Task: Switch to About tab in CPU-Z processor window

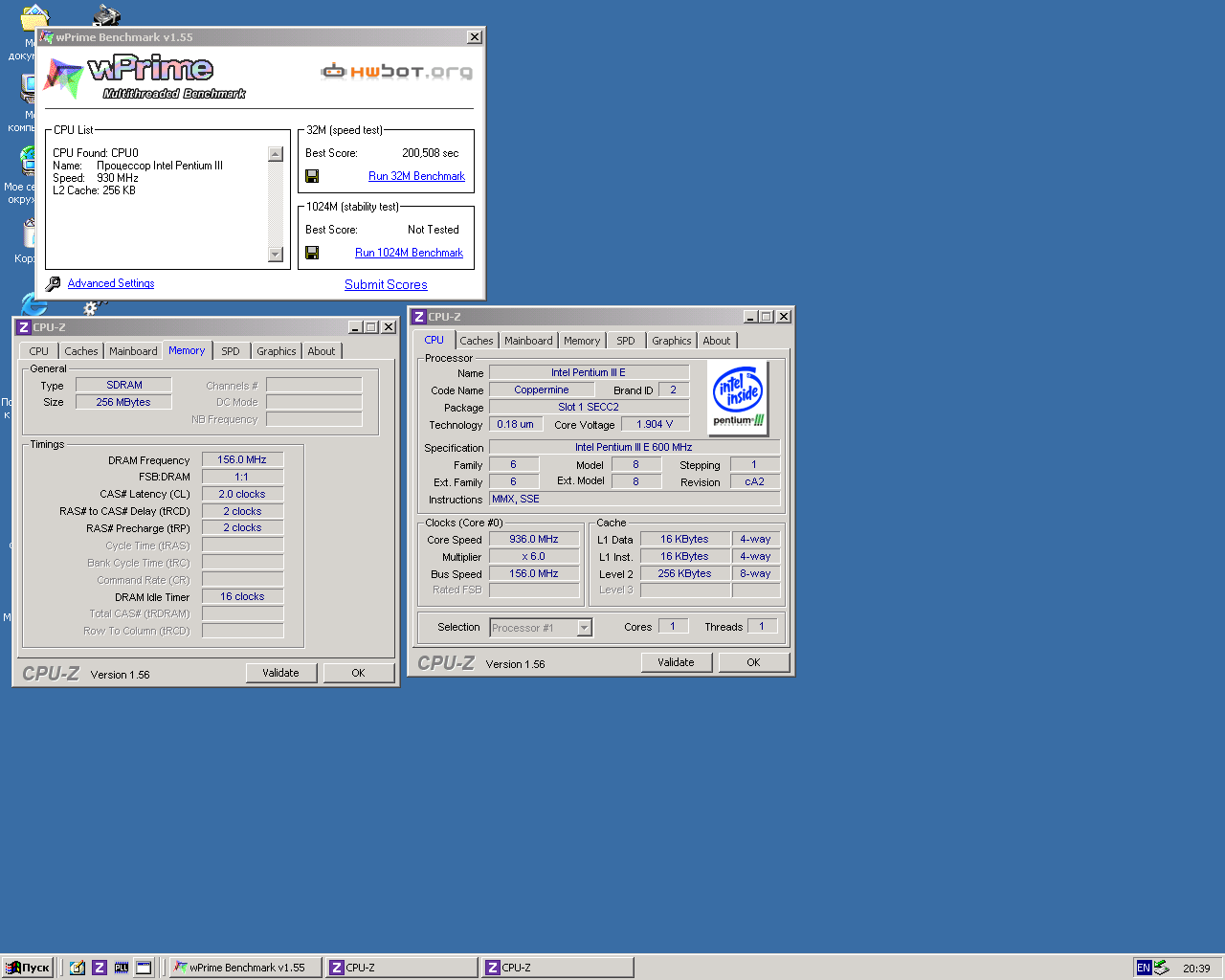Action: pos(717,341)
